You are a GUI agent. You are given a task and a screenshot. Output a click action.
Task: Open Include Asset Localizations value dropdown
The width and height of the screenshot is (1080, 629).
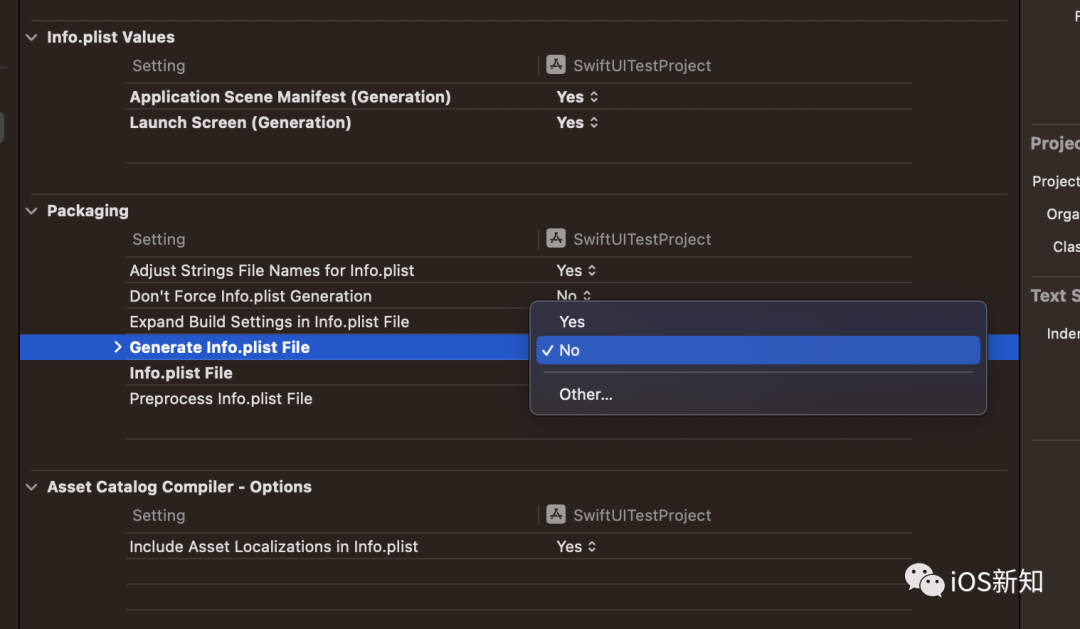pos(576,547)
